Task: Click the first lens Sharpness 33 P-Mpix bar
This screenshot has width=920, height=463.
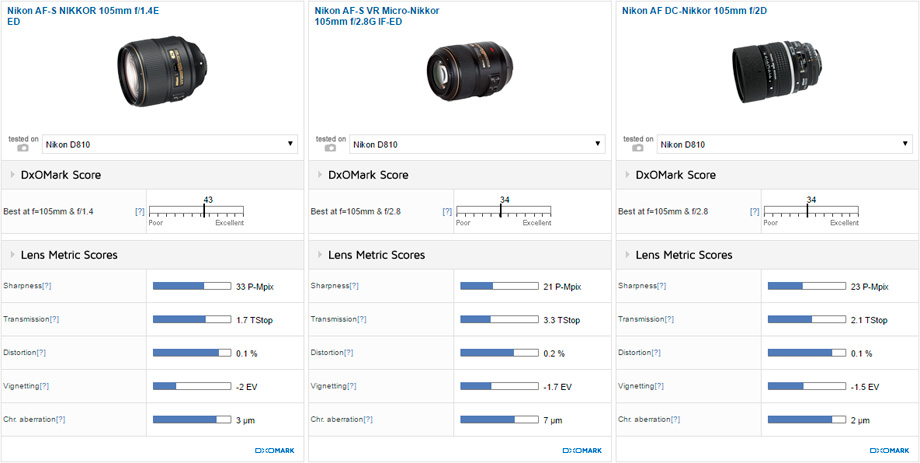Action: pyautogui.click(x=191, y=286)
